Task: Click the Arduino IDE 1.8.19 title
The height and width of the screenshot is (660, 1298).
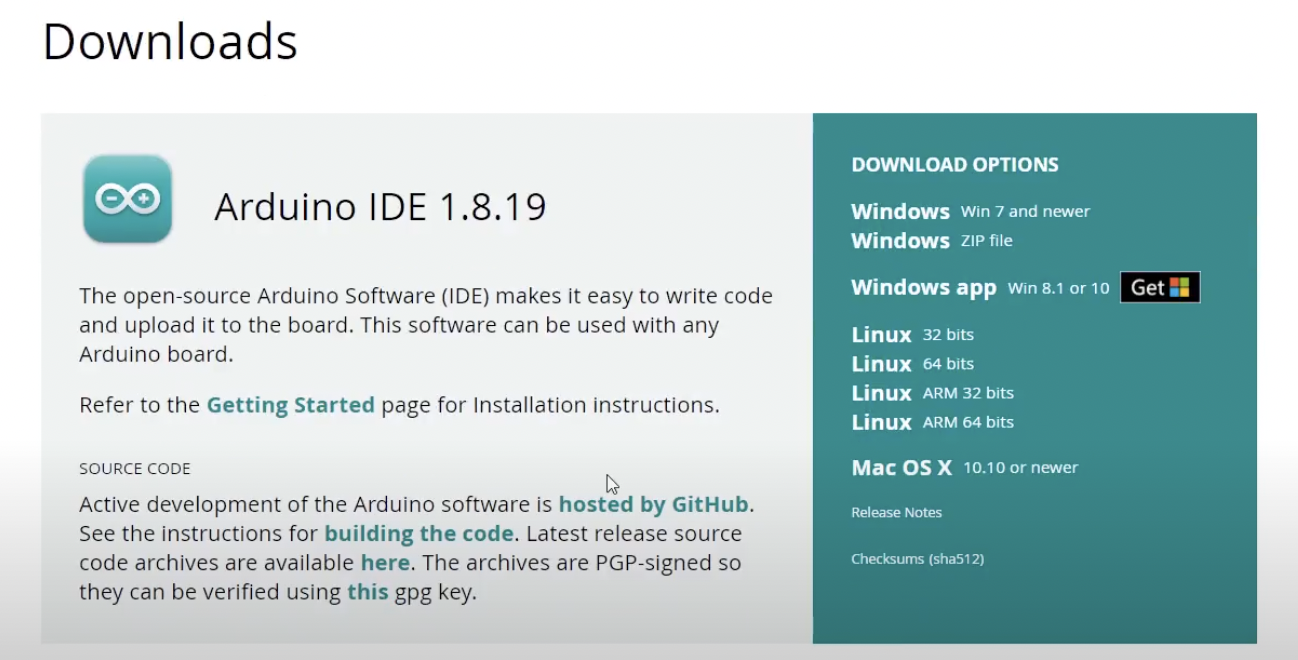Action: pyautogui.click(x=380, y=207)
